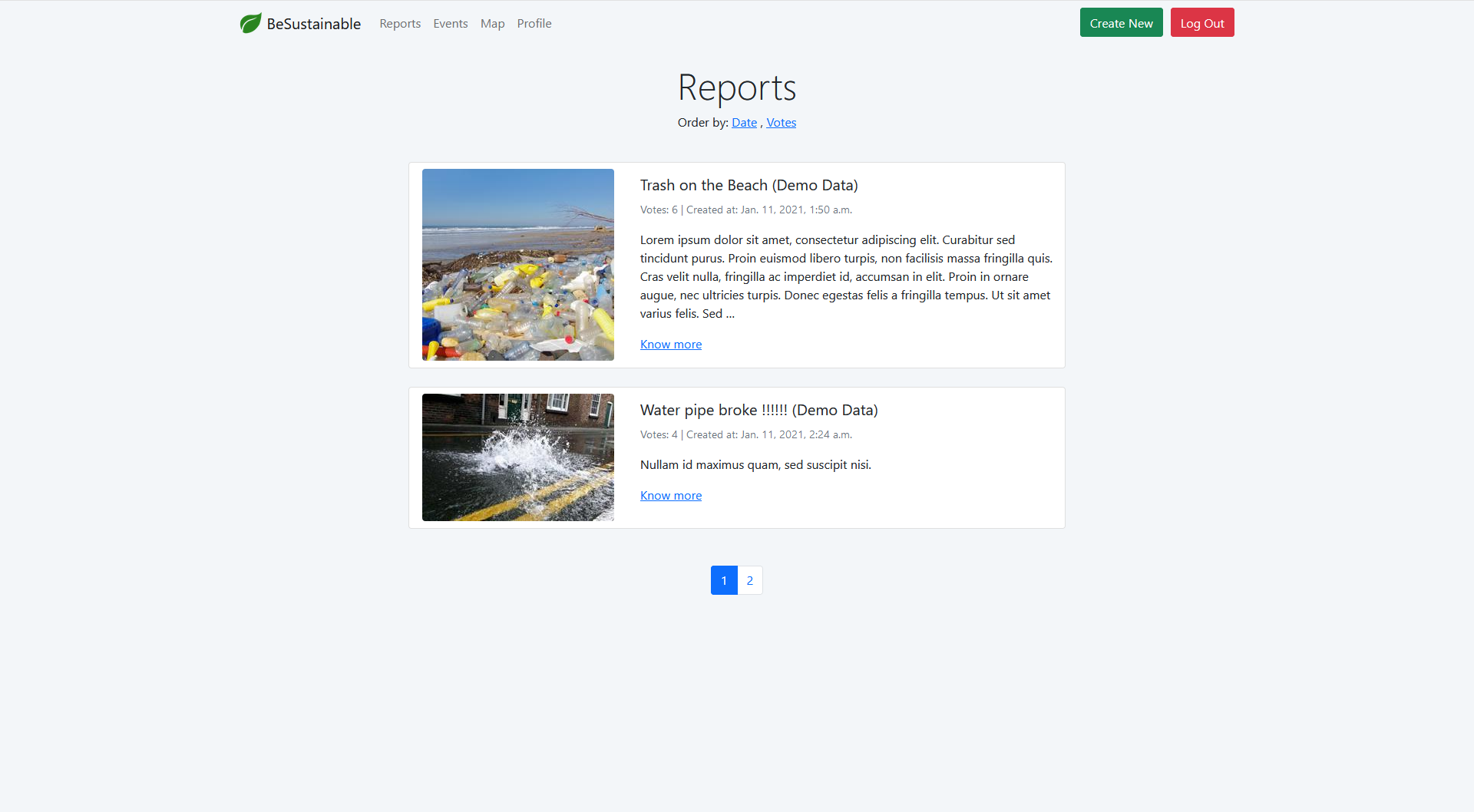Go to page 2 of reports
This screenshot has height=812, width=1474.
[x=750, y=580]
